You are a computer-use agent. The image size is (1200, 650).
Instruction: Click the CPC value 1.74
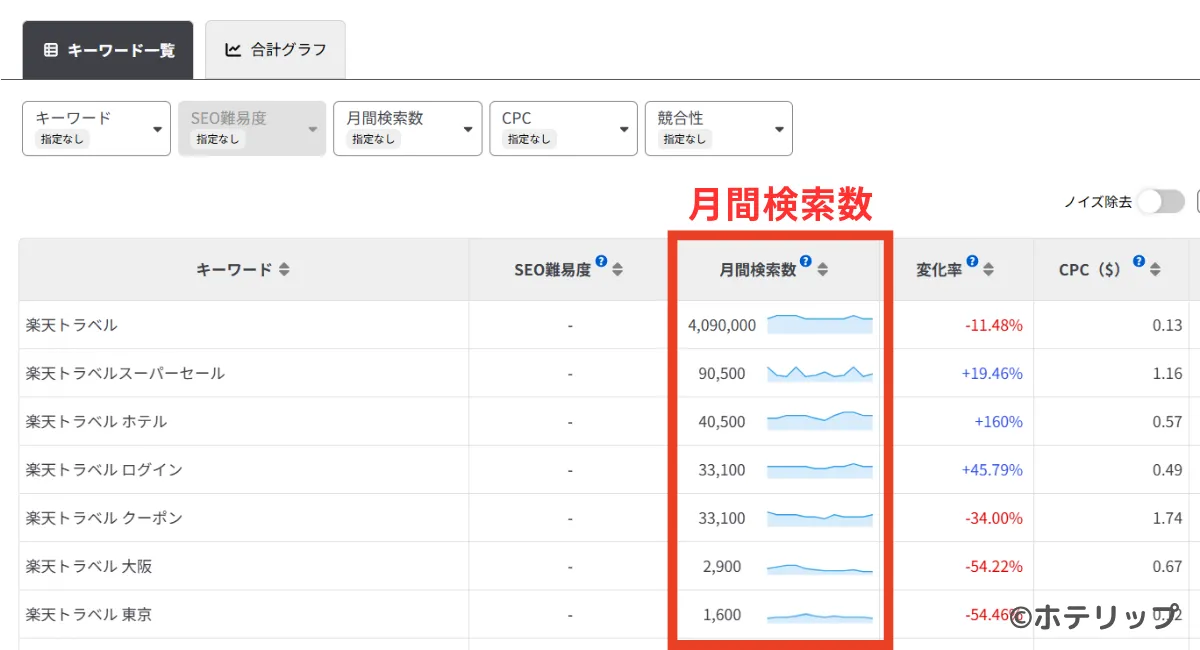point(1167,518)
